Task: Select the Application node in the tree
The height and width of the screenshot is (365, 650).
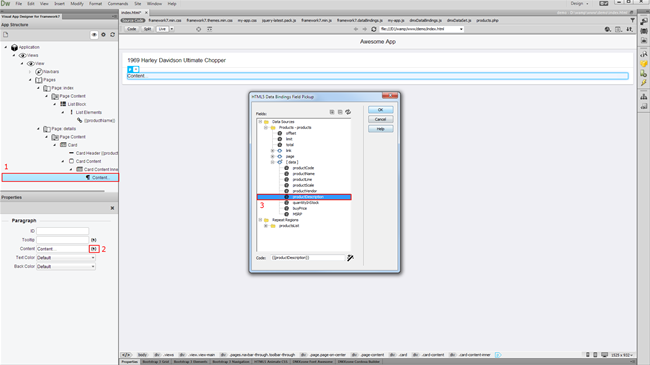Action: [29, 47]
